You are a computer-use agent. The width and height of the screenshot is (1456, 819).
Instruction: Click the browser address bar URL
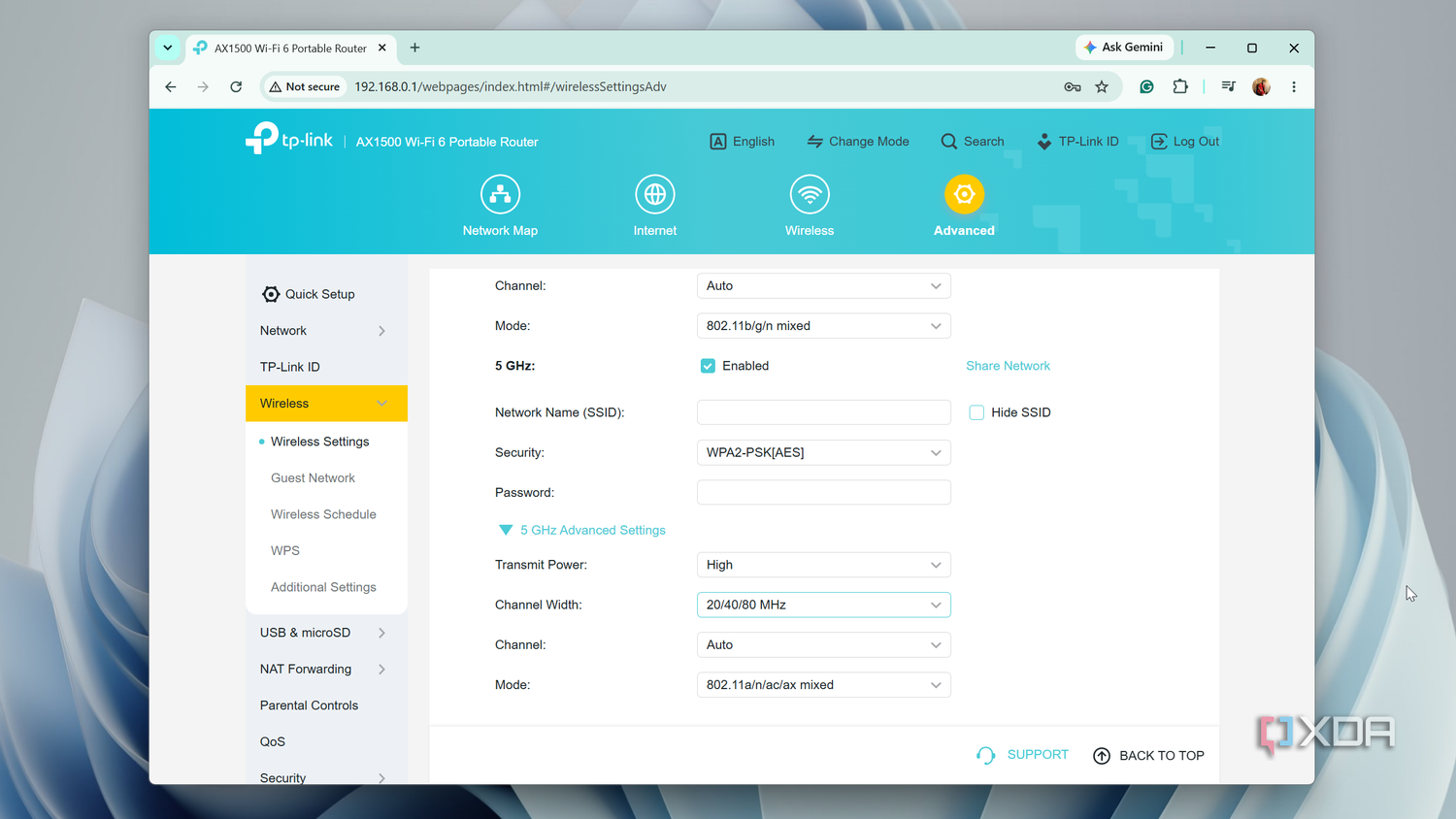[511, 86]
